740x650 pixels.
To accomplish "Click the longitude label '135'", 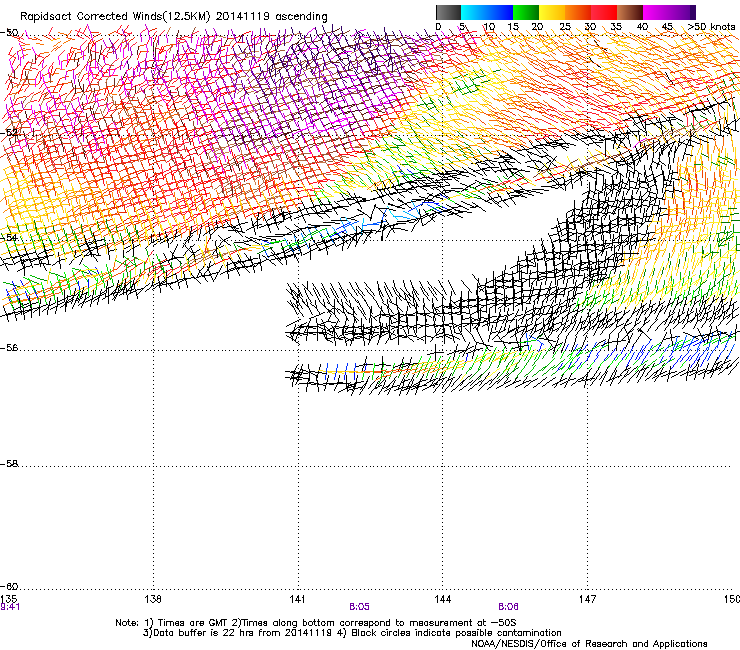I will point(8,599).
